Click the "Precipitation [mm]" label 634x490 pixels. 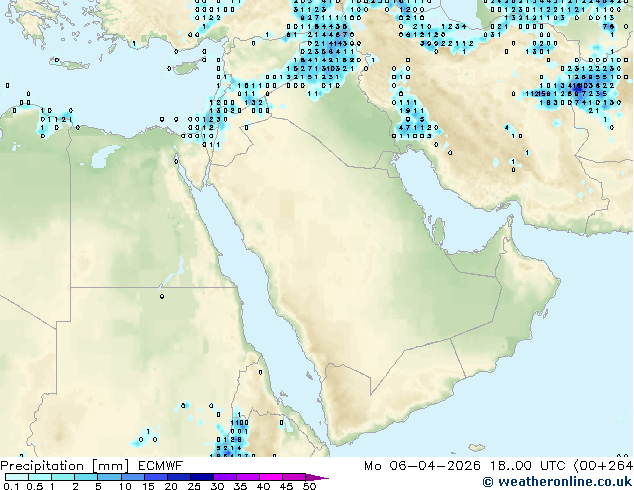[x=65, y=466]
